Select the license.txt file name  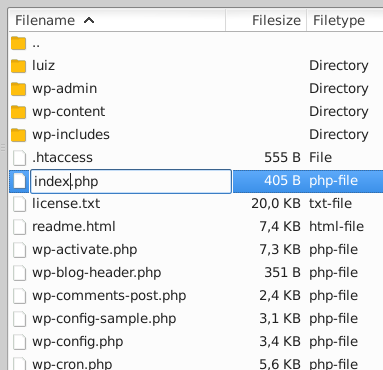[x=66, y=203]
